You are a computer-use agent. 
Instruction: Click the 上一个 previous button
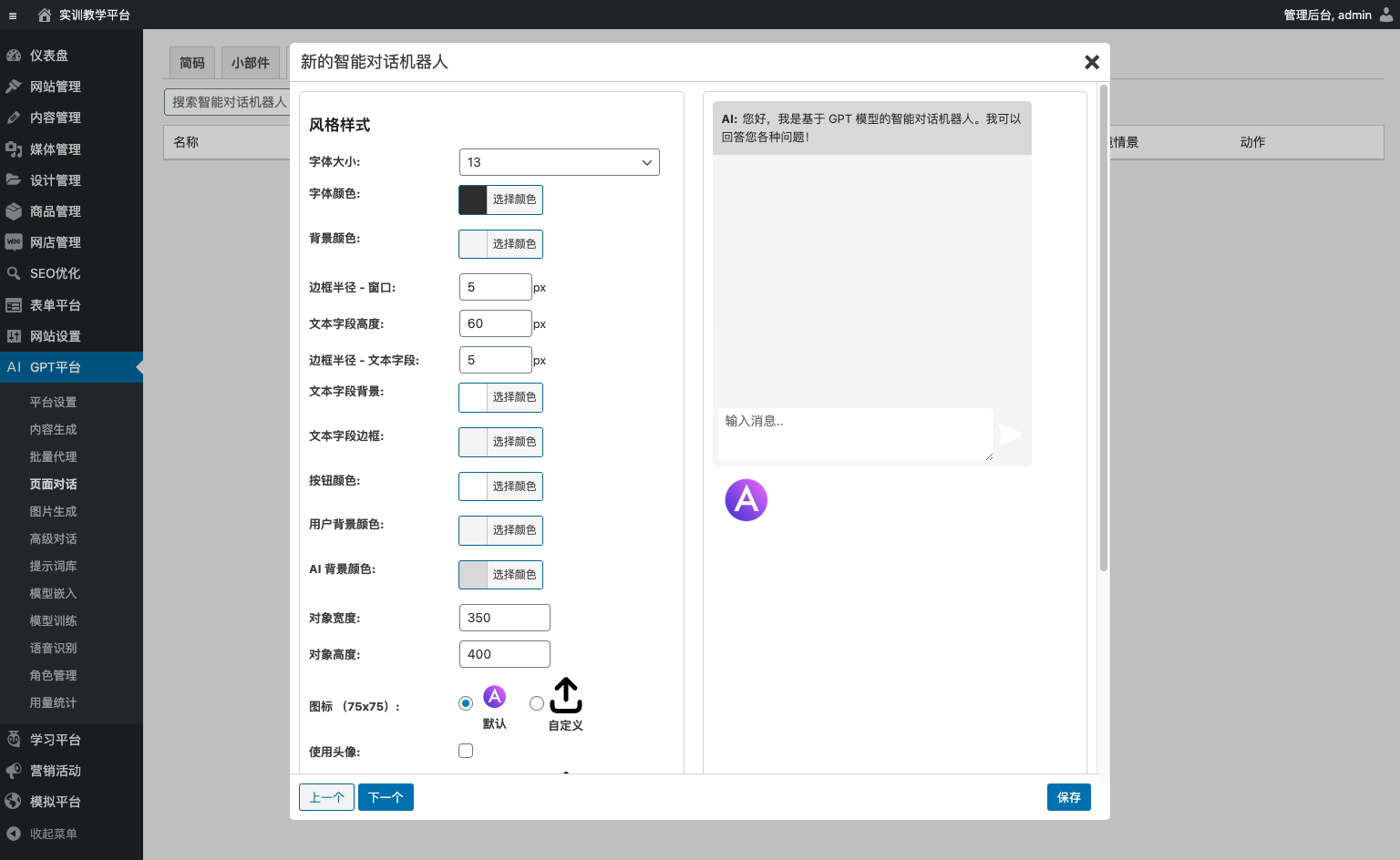tap(326, 797)
